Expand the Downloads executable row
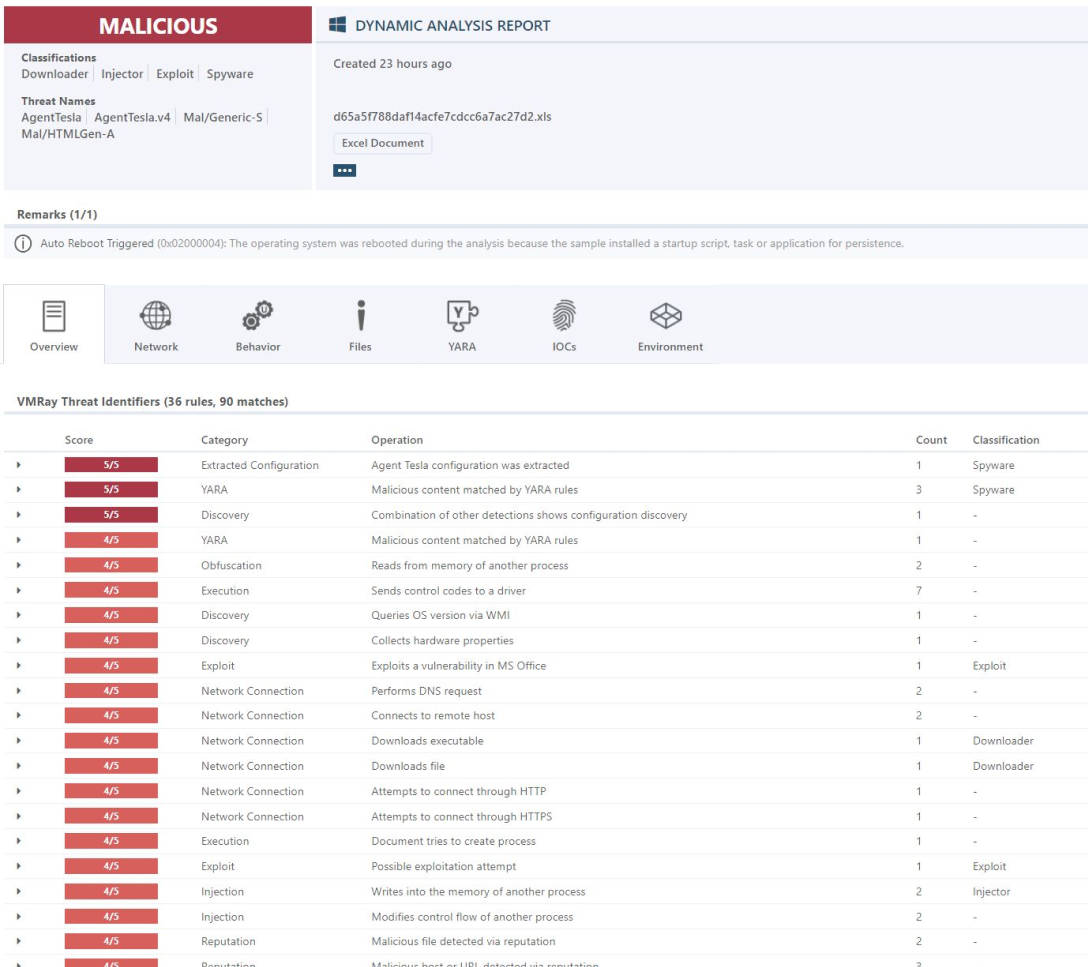This screenshot has width=1088, height=967. [19, 741]
